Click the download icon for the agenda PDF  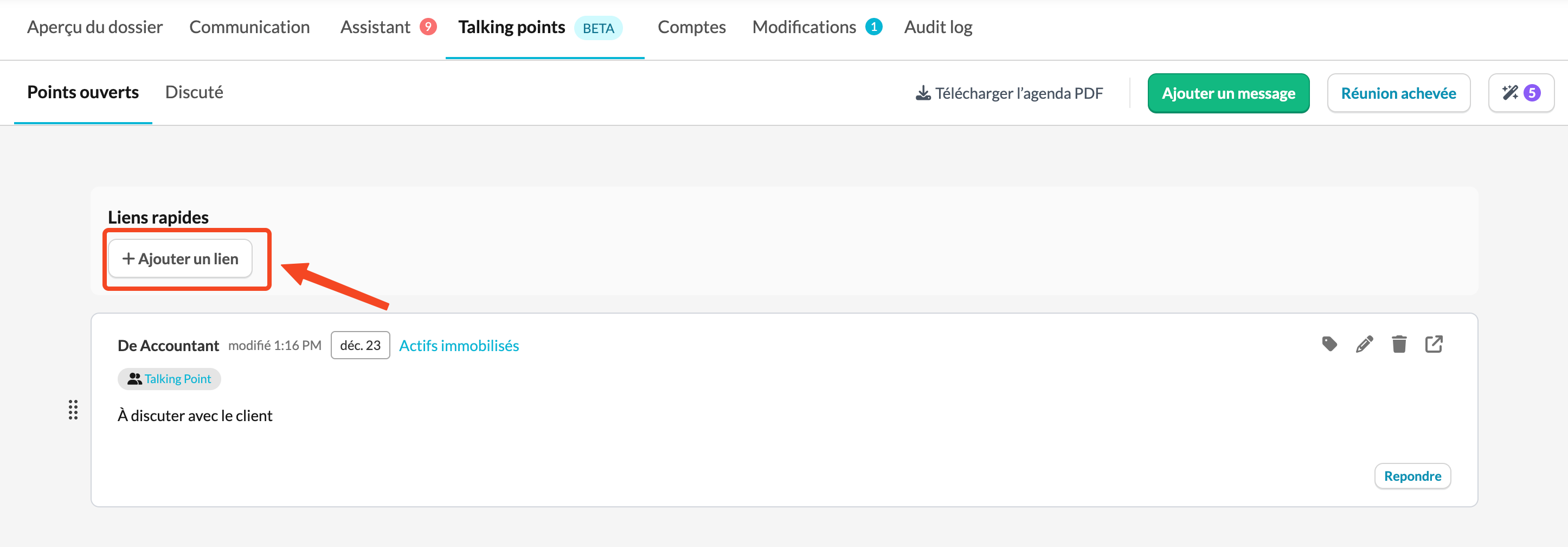(x=923, y=93)
